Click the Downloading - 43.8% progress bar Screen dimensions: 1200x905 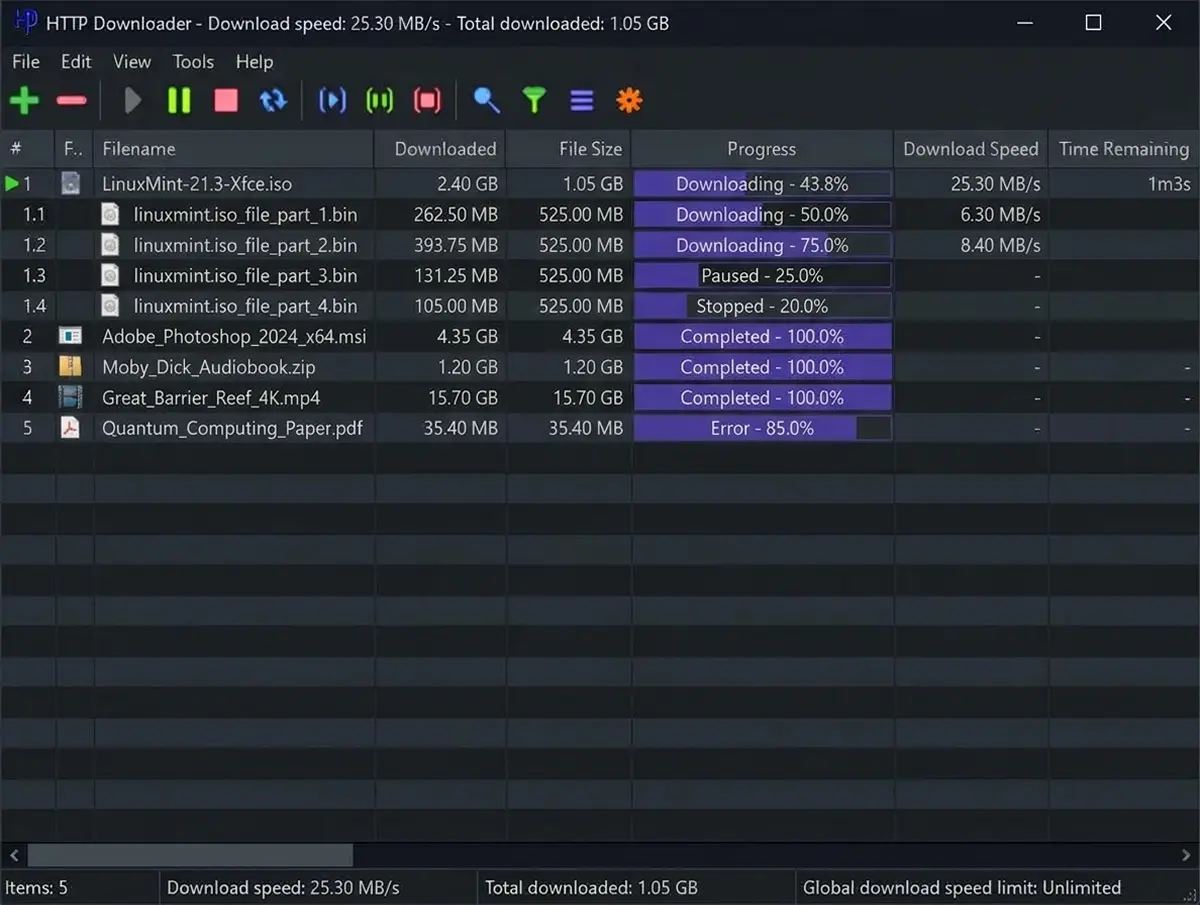pyautogui.click(x=763, y=184)
